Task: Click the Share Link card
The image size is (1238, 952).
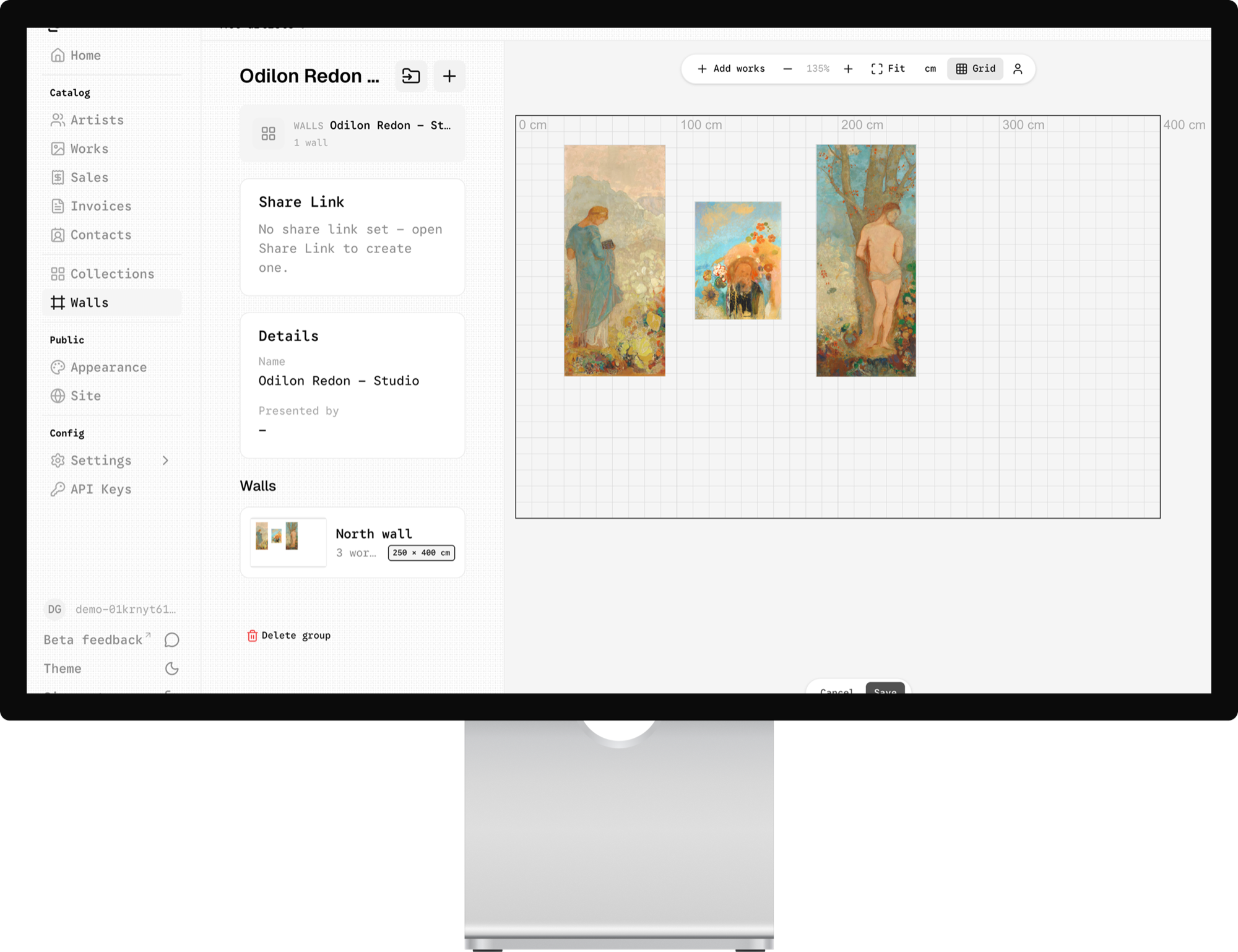Action: pyautogui.click(x=352, y=237)
